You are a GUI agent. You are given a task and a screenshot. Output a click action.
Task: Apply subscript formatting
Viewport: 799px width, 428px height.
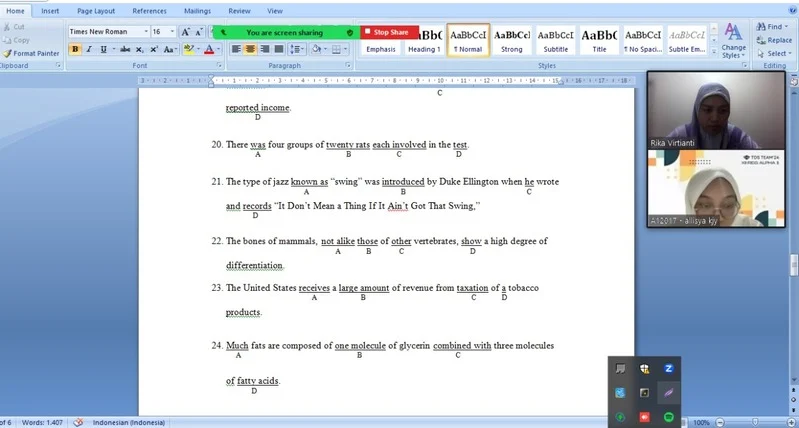pos(139,49)
